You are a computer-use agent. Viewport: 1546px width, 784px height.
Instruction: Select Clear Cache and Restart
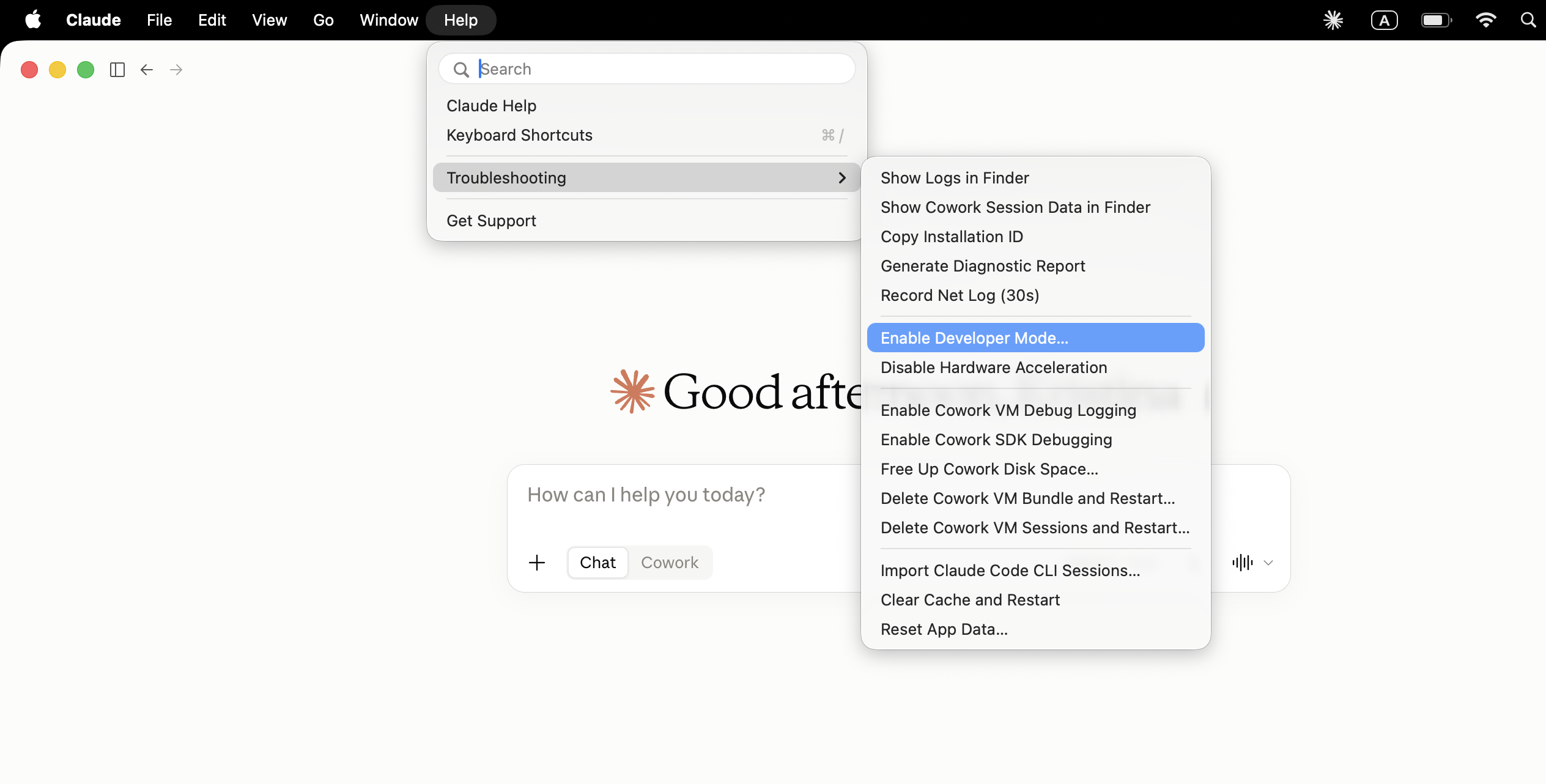(x=1035, y=600)
